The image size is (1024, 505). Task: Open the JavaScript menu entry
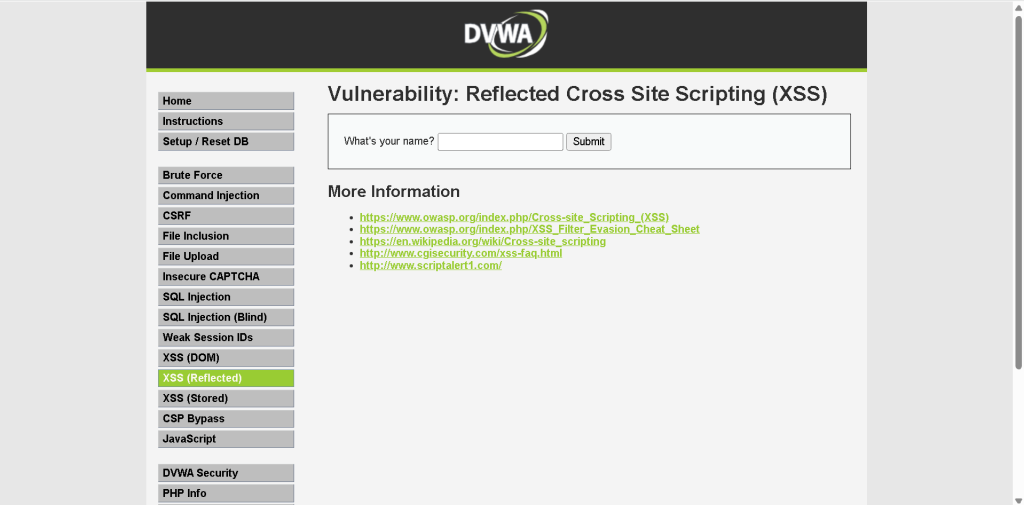(x=226, y=439)
